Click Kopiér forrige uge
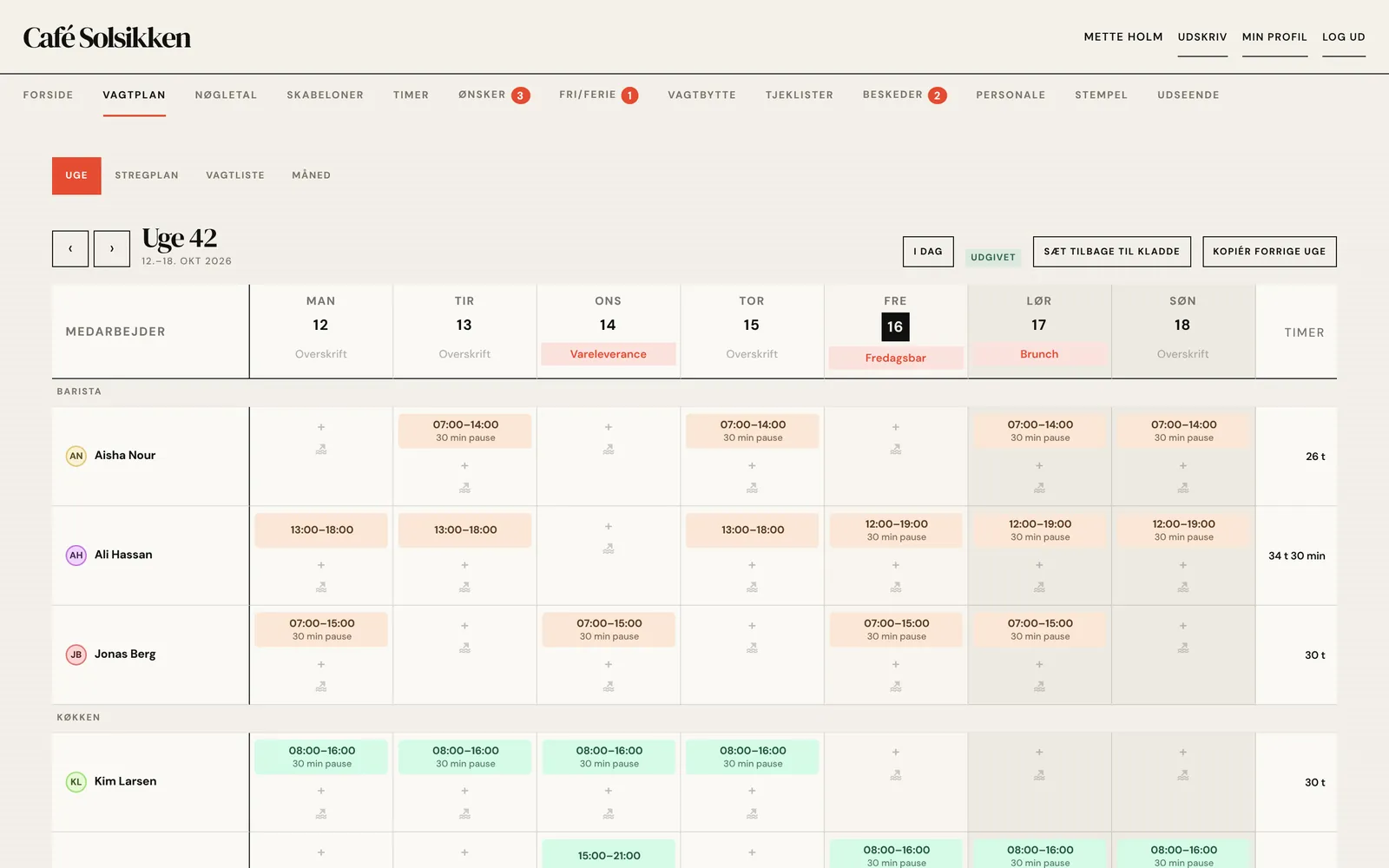 pyautogui.click(x=1269, y=252)
